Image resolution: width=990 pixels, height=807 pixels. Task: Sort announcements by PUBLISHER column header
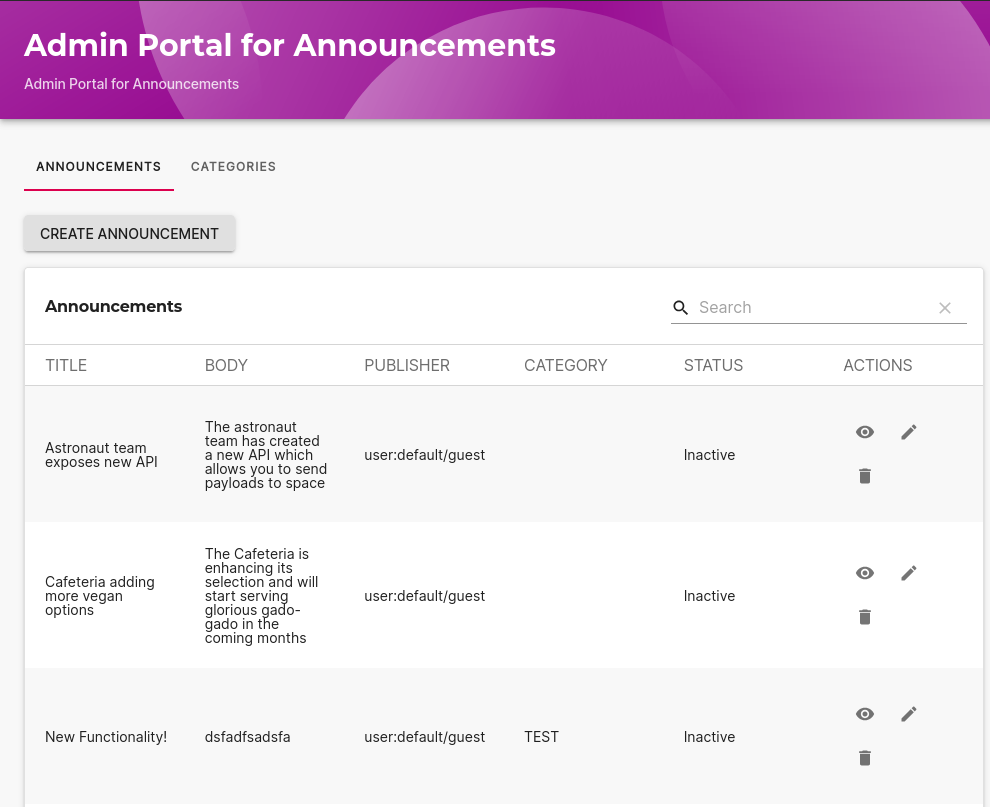tap(407, 365)
